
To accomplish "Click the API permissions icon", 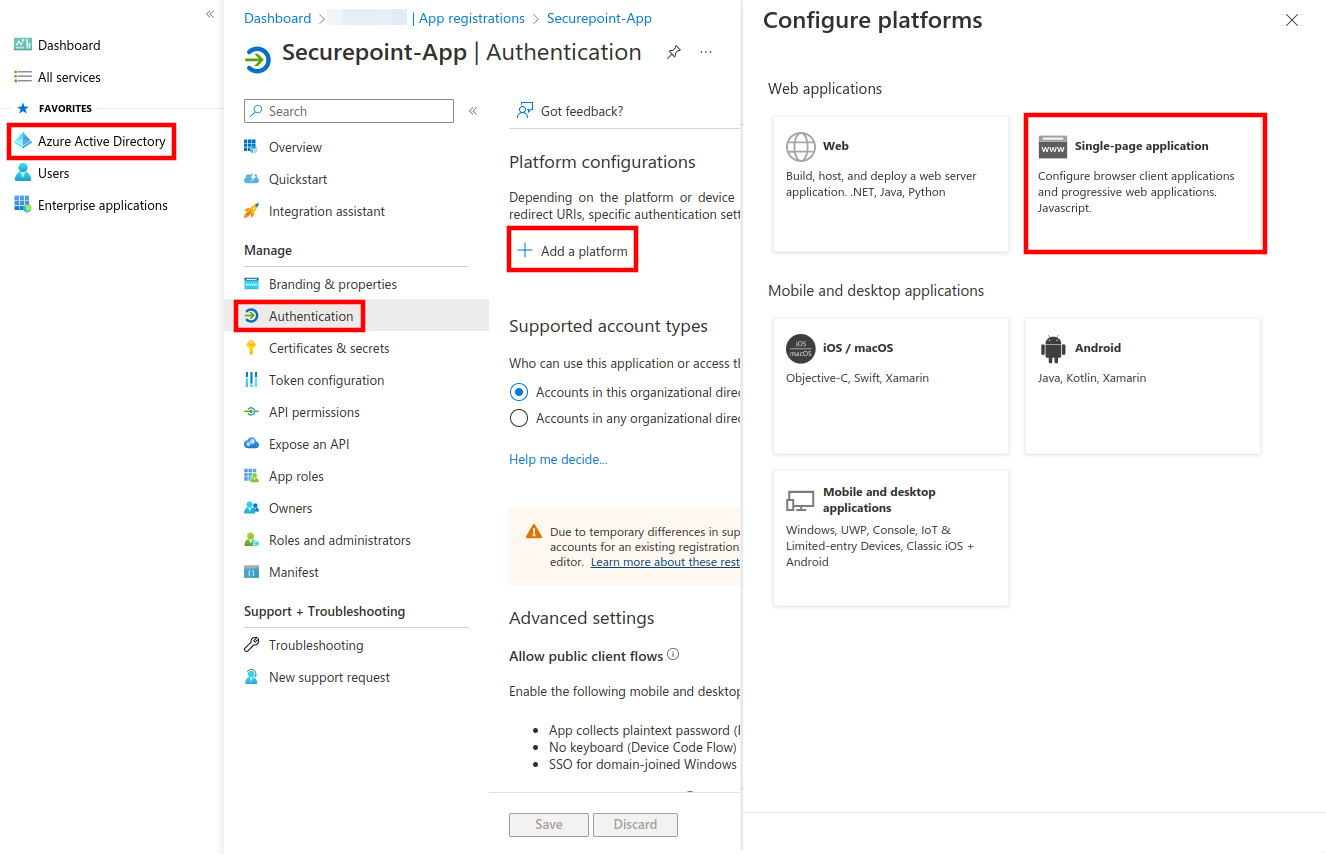I will [x=251, y=412].
